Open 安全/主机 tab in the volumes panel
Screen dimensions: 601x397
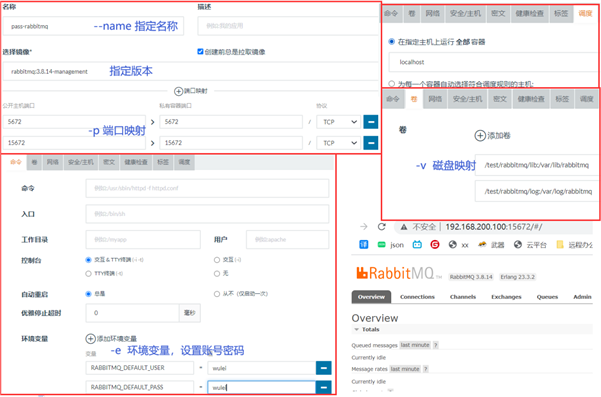[x=467, y=99]
